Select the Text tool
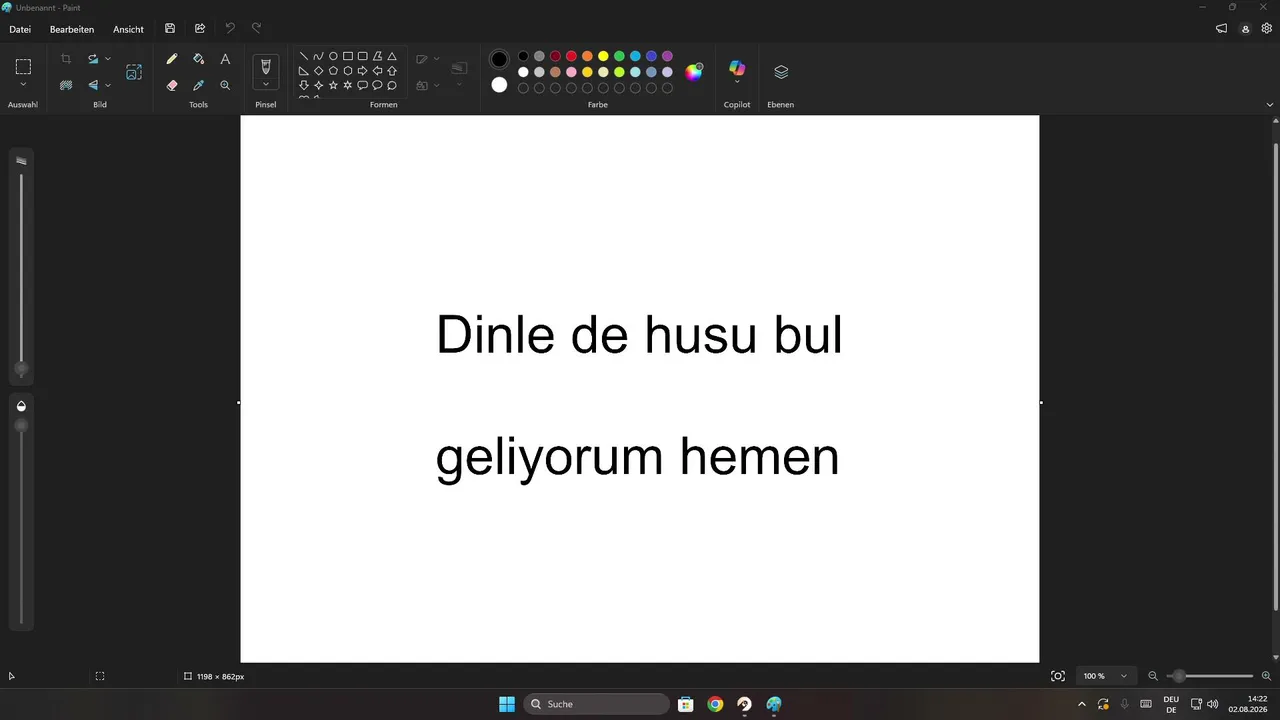This screenshot has height=720, width=1280. point(225,59)
